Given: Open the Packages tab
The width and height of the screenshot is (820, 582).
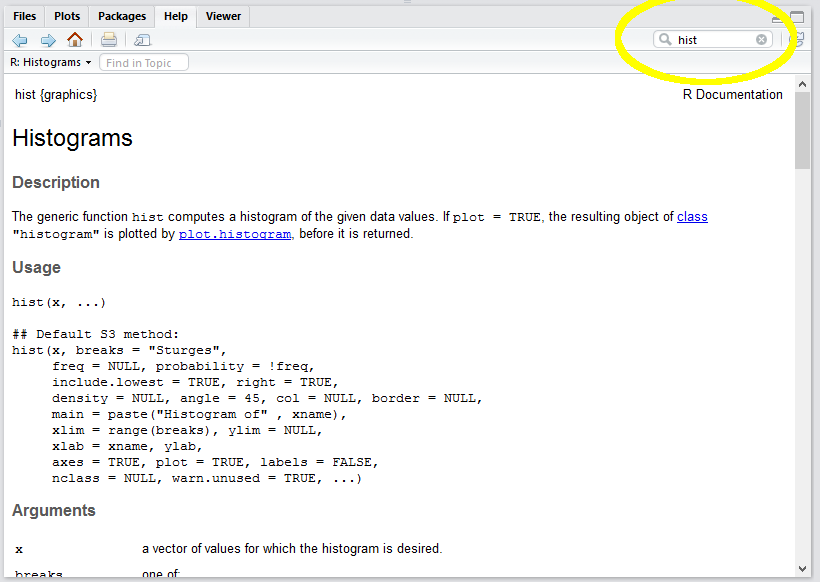Looking at the screenshot, I should tap(122, 16).
